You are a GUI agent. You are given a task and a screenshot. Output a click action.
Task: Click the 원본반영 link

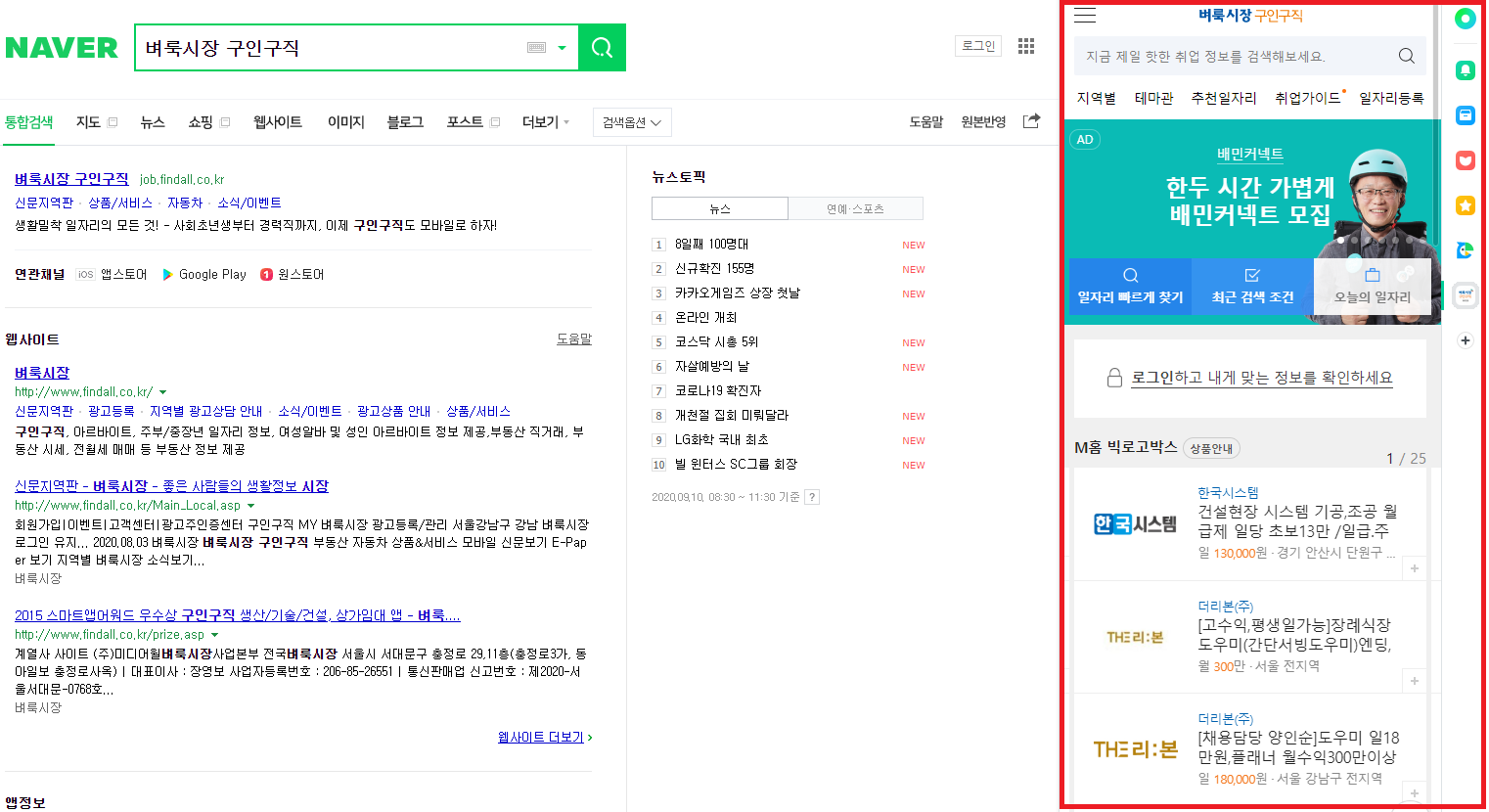(x=983, y=122)
